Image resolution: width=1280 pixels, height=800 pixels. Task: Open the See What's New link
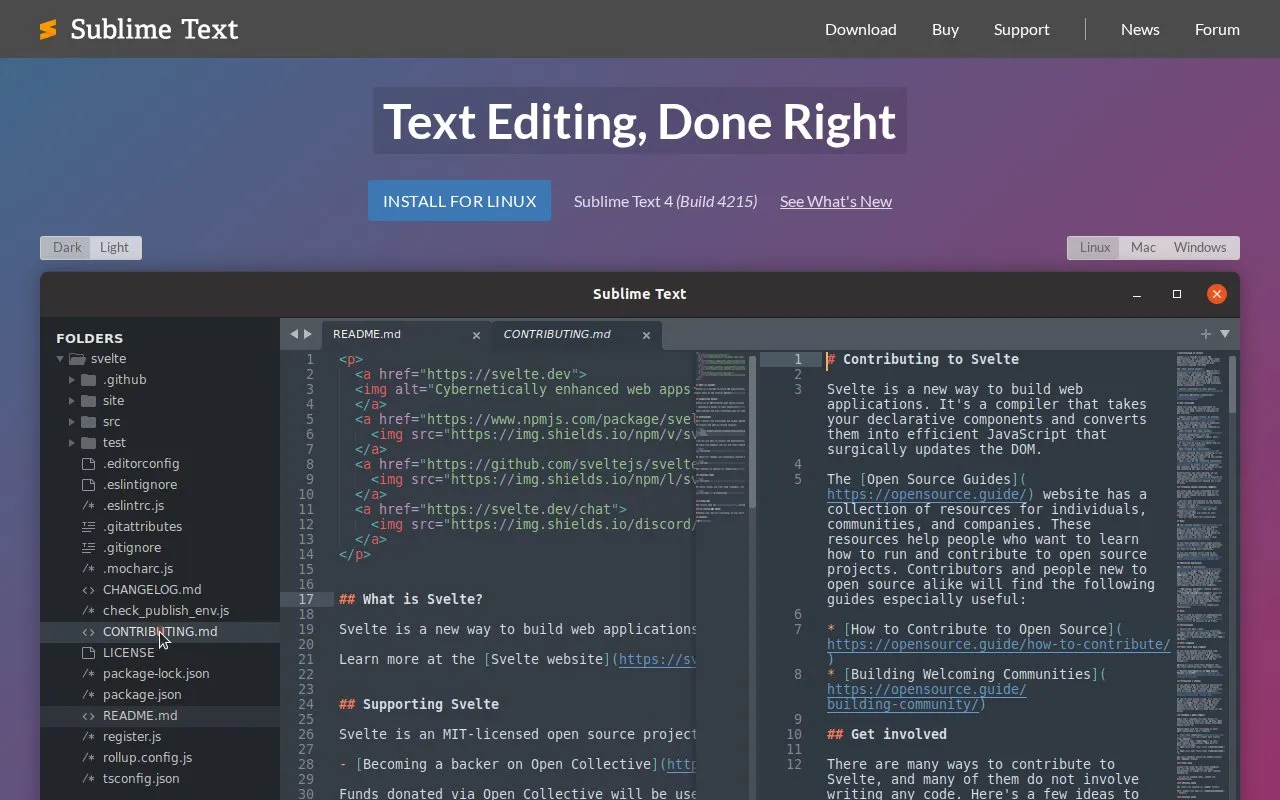pos(836,201)
